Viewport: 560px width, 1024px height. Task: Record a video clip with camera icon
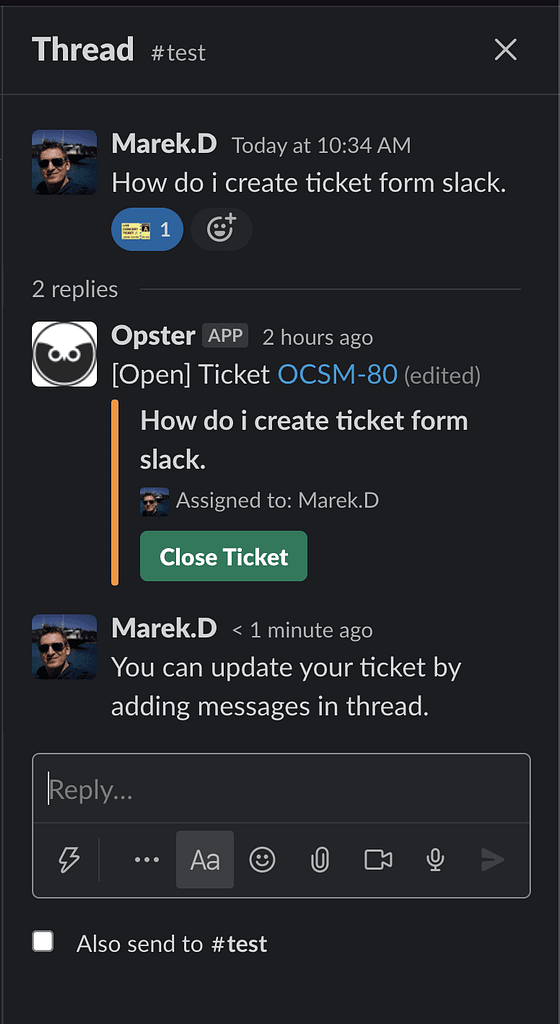tap(378, 859)
